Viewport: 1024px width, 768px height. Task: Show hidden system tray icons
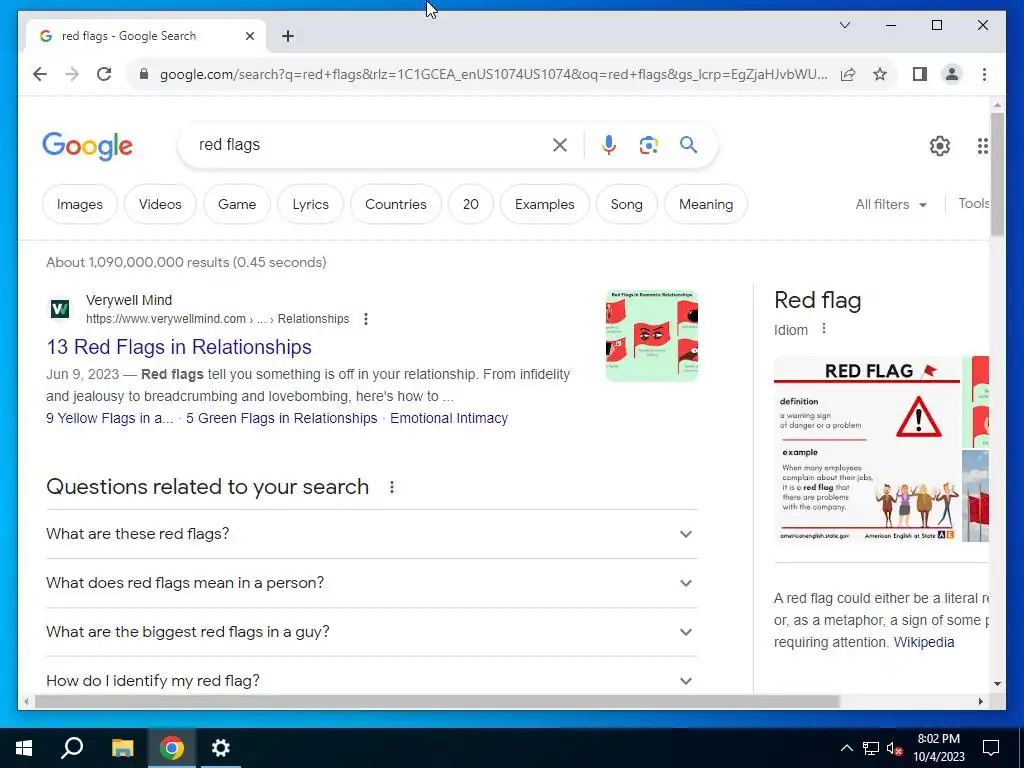point(846,748)
